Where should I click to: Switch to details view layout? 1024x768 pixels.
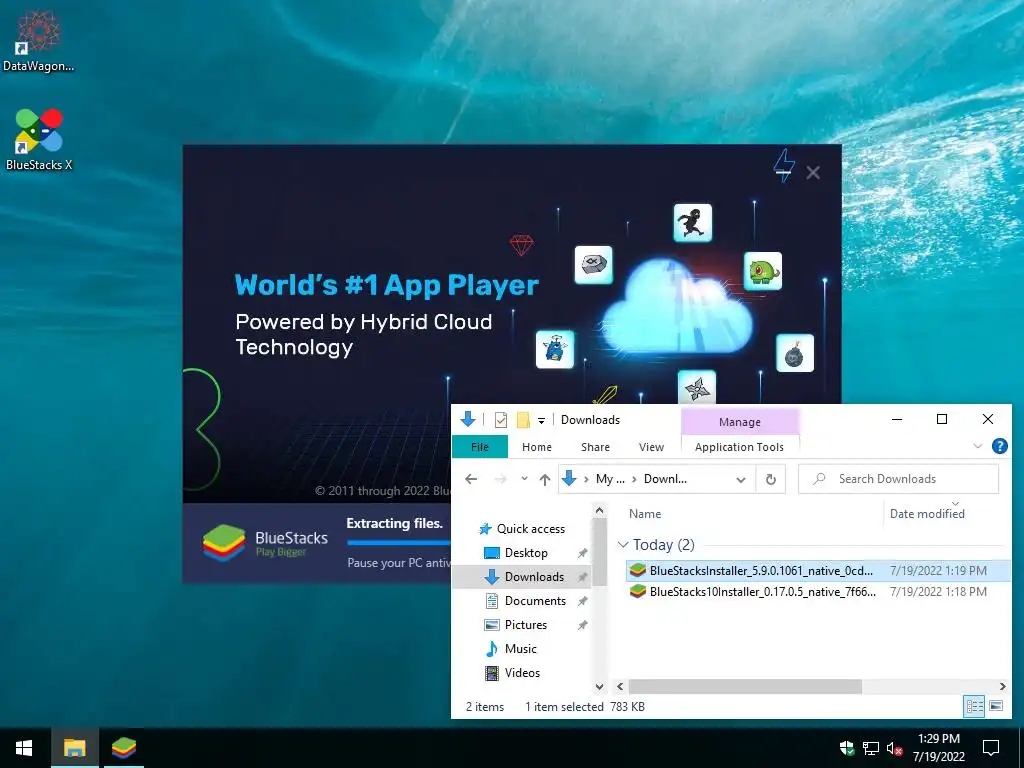(x=974, y=706)
